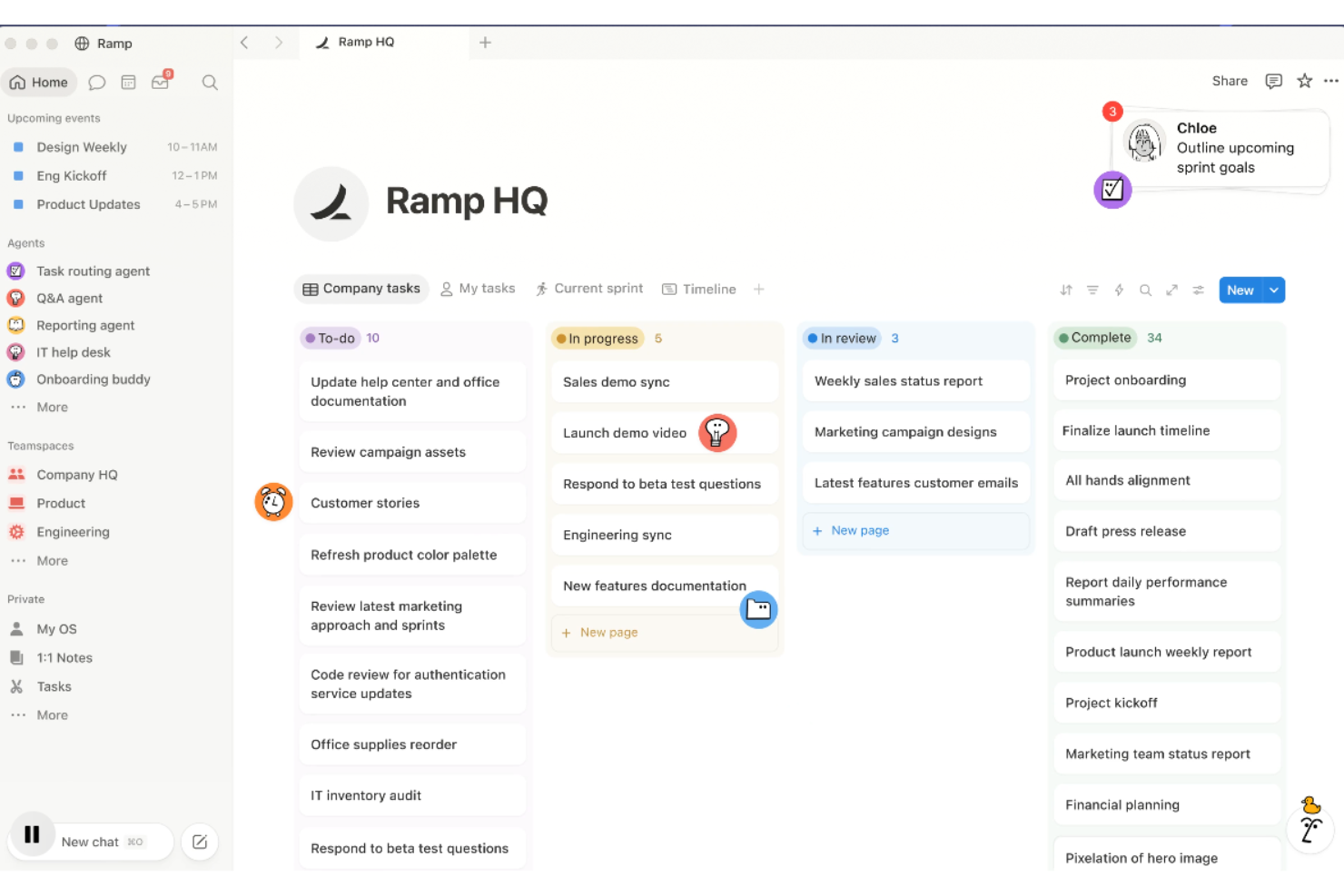Open the view settings sliders icon

1199,290
